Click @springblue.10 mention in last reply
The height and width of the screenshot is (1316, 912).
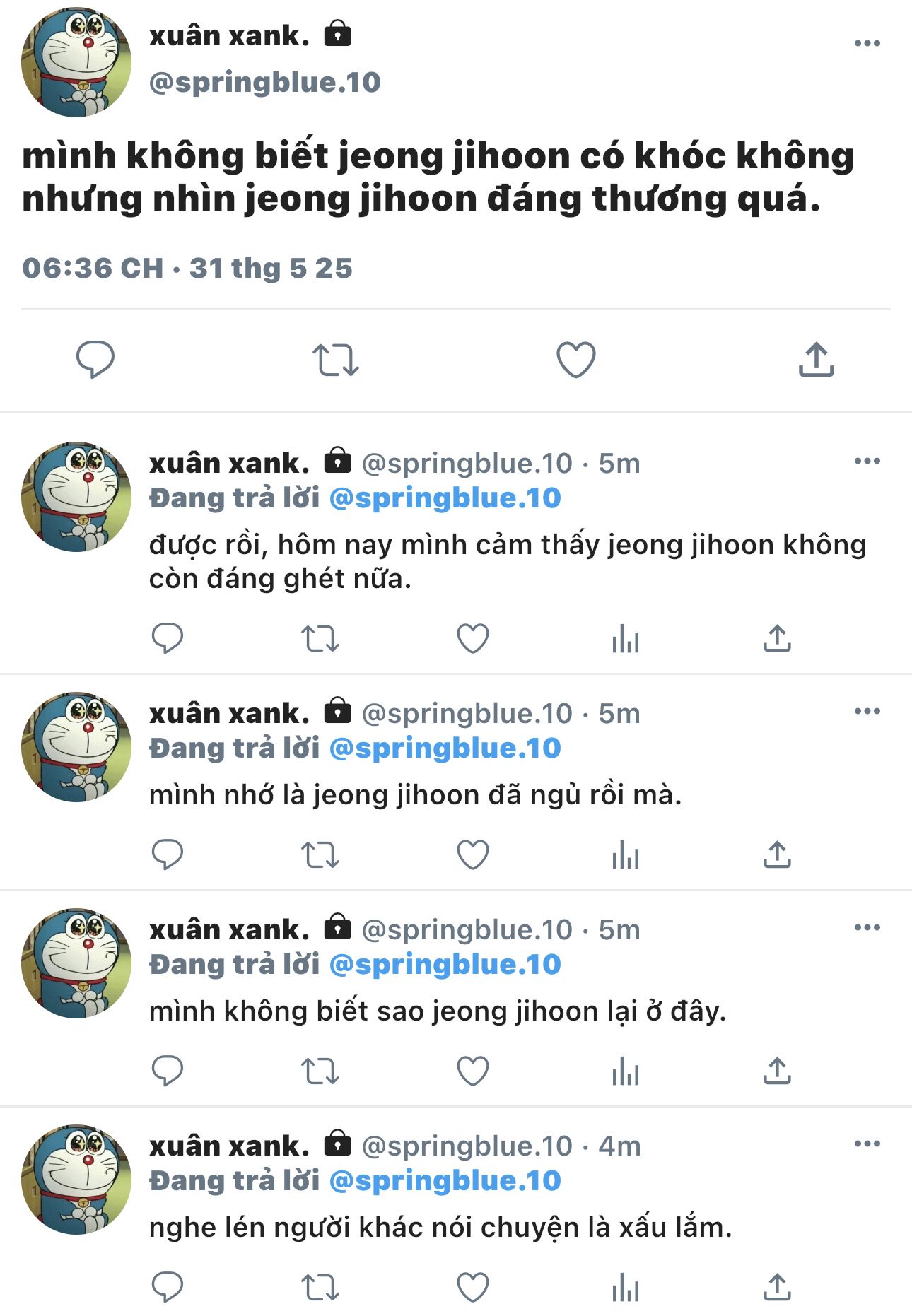click(445, 1181)
